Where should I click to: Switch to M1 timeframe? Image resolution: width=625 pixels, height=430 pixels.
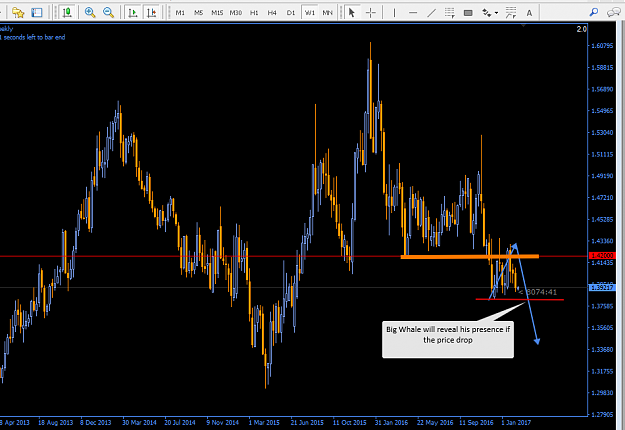[180, 13]
